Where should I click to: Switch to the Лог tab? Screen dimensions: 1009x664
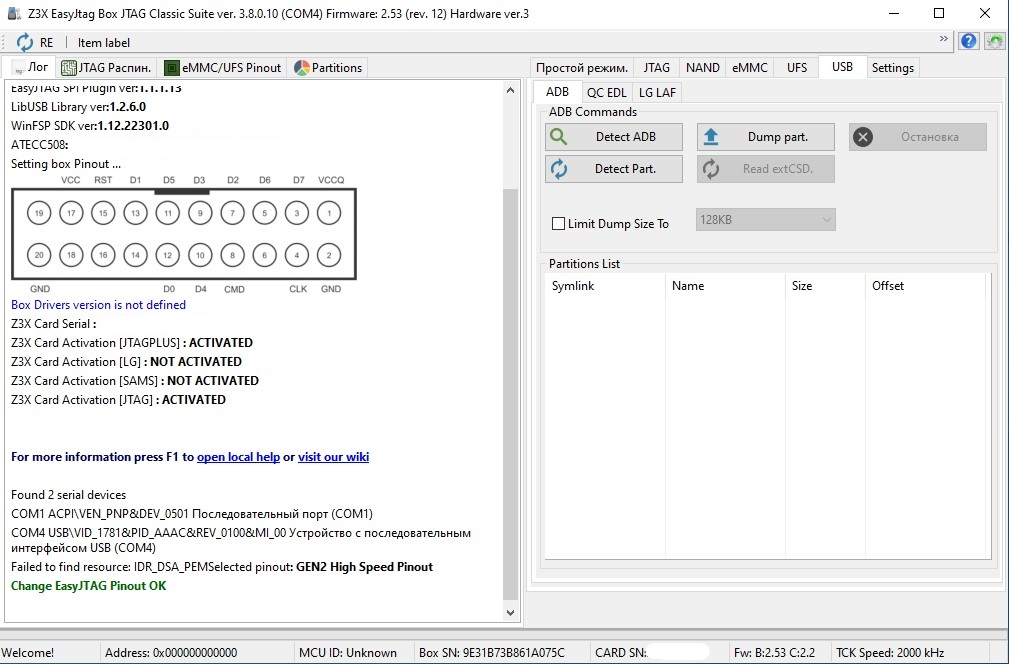click(30, 67)
